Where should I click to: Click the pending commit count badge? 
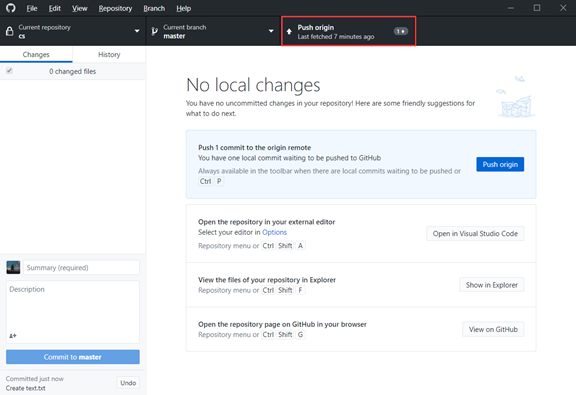coord(401,31)
